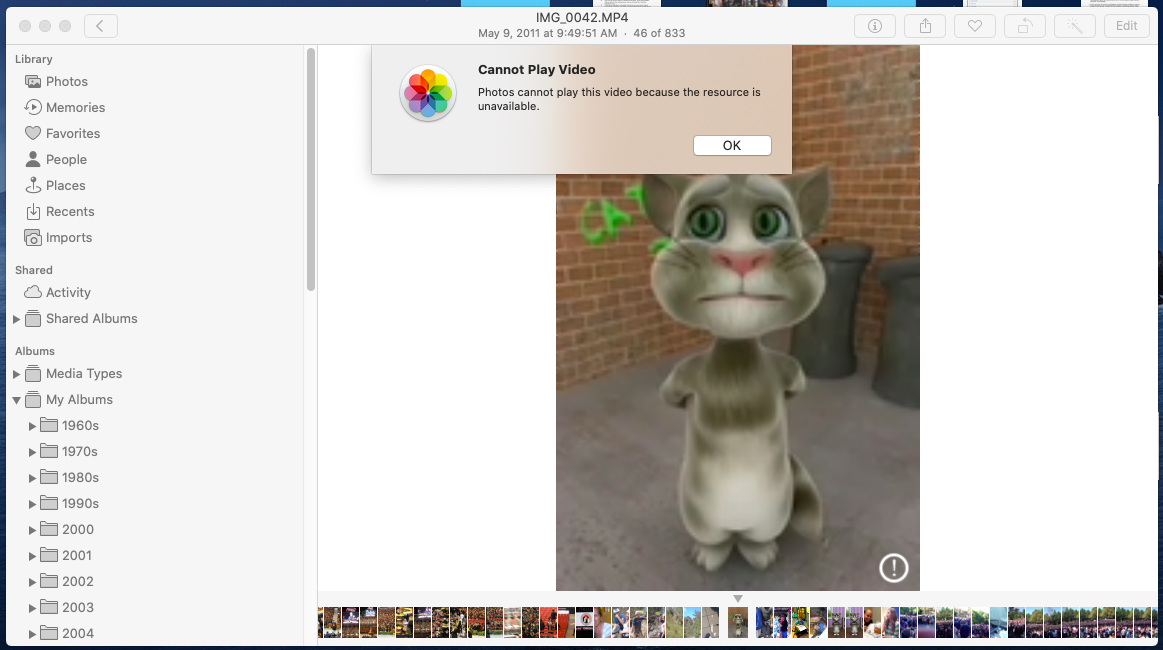Open Memories in the sidebar
Viewport: 1163px width, 650px height.
(x=76, y=108)
